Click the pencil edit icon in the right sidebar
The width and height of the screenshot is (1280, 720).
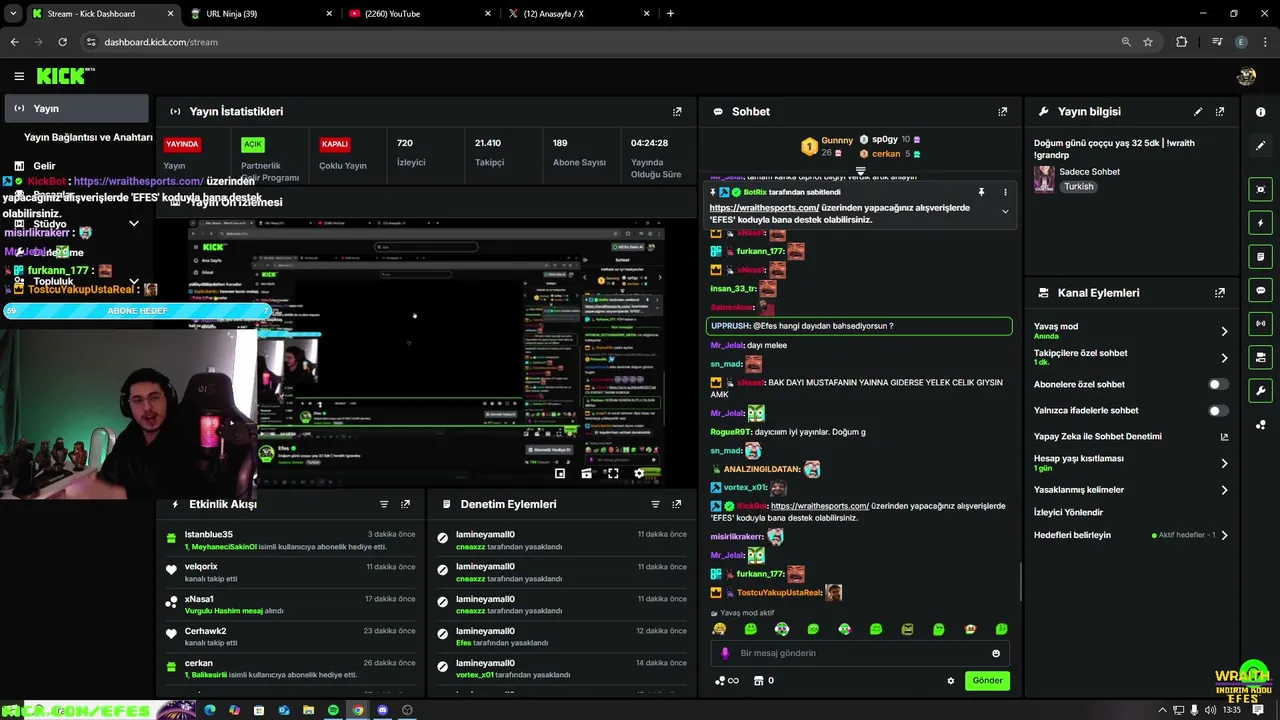pyautogui.click(x=1261, y=146)
